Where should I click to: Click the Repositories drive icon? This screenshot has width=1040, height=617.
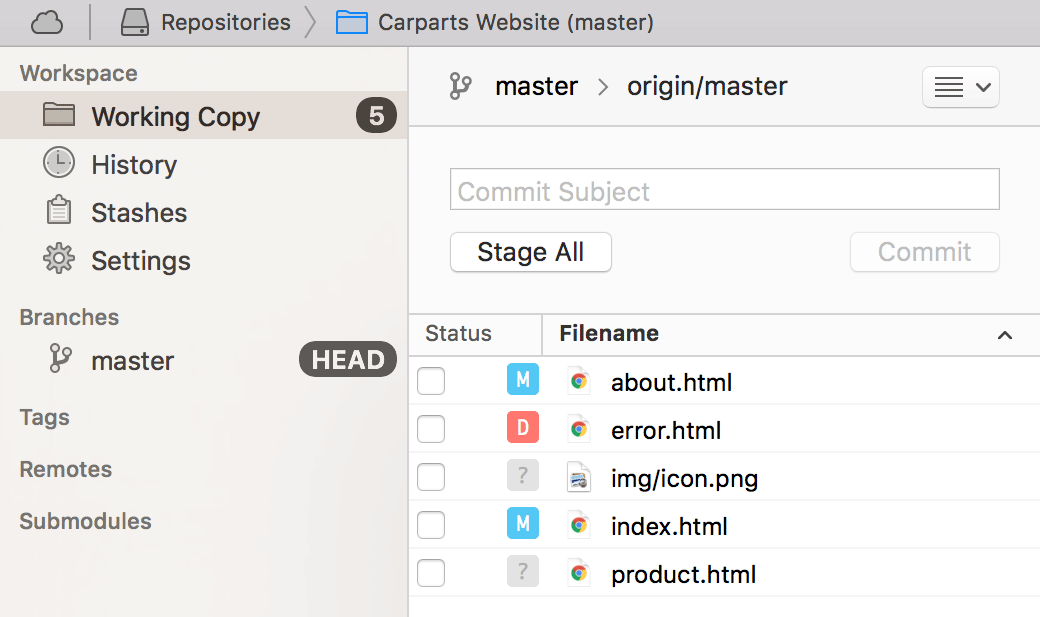point(135,21)
